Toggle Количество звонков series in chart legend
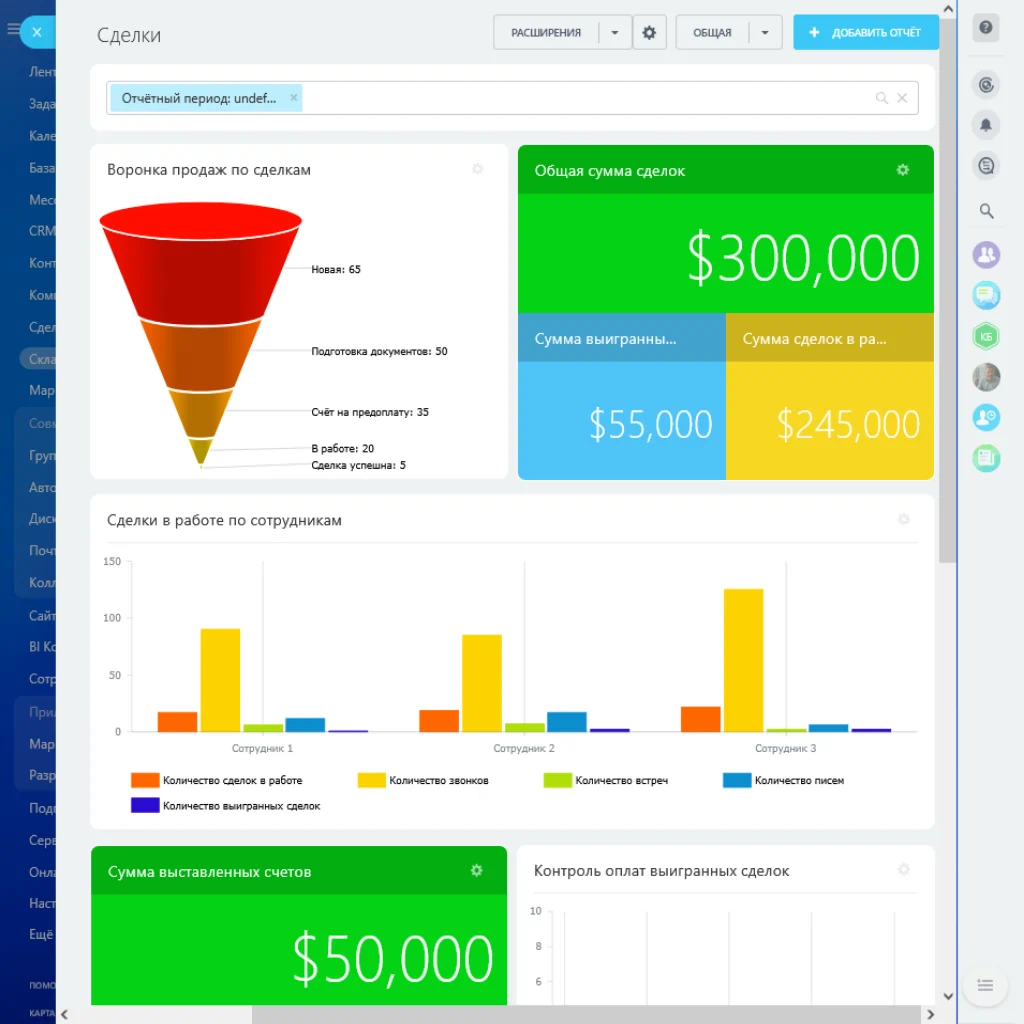Screen dimensions: 1024x1024 coord(438,780)
